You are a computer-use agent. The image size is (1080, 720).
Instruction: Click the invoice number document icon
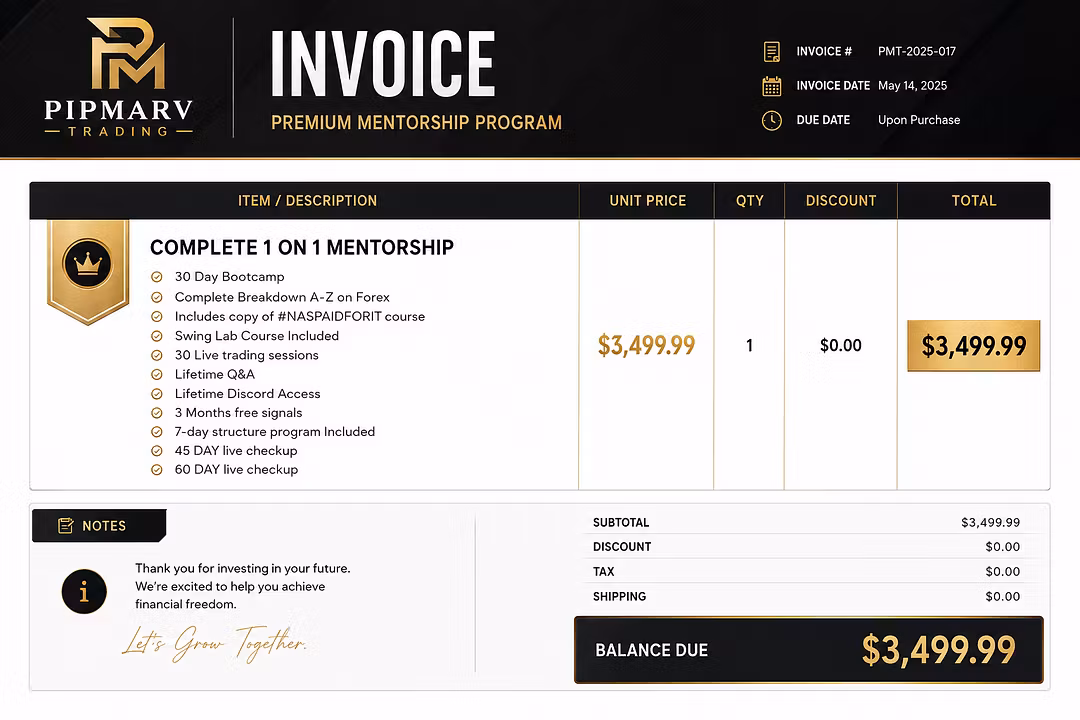point(771,52)
